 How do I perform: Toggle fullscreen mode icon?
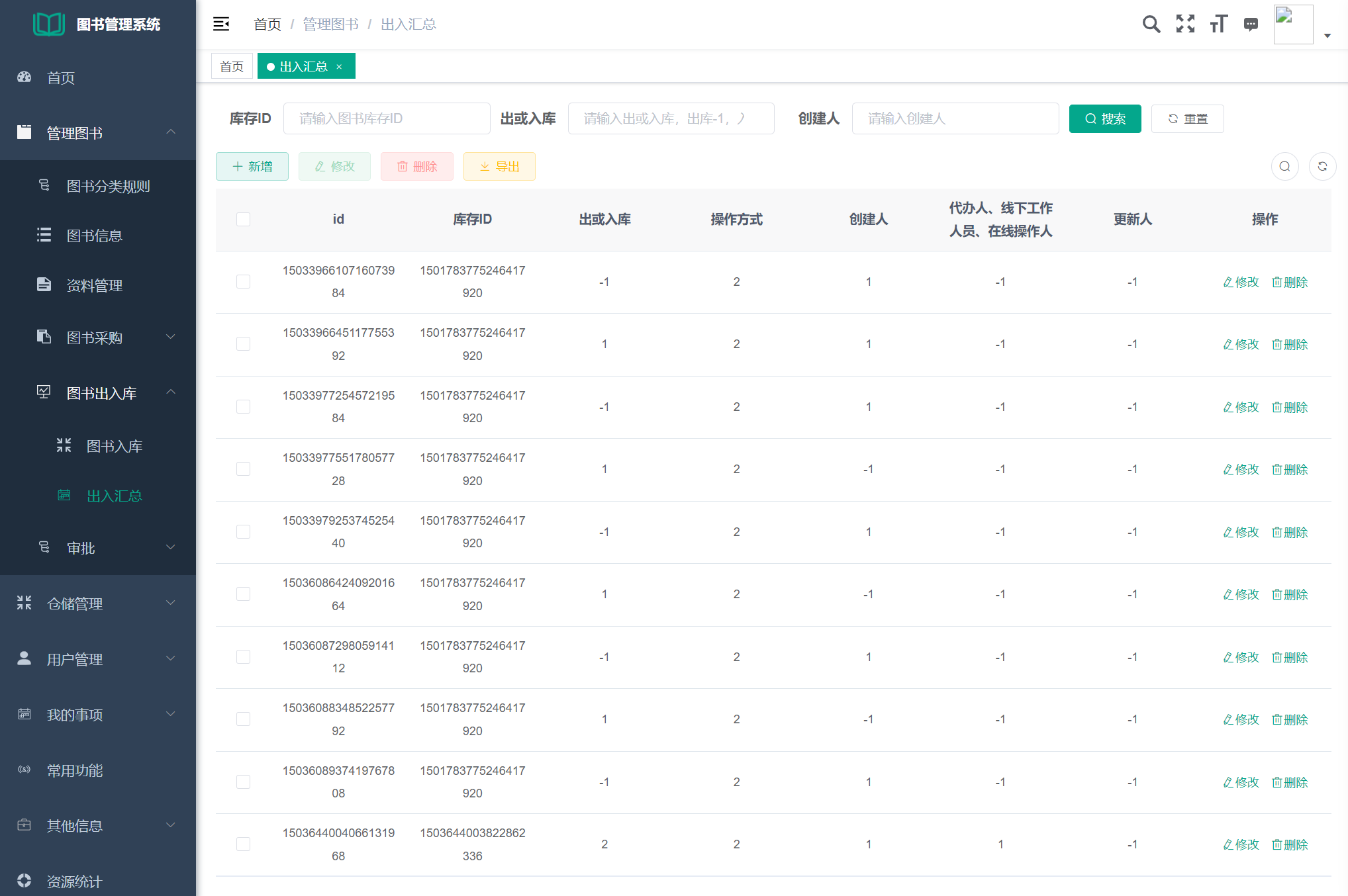tap(1185, 24)
